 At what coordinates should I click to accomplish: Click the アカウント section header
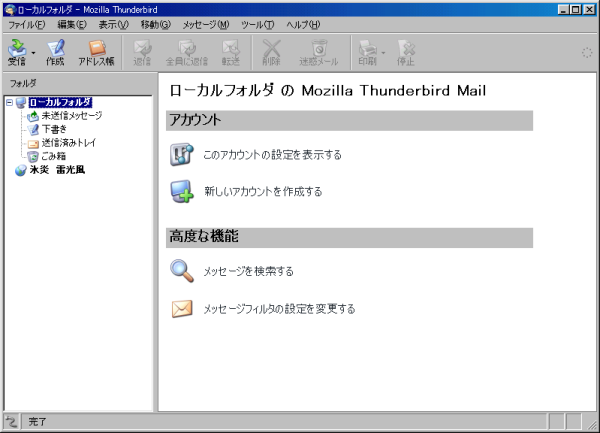[349, 120]
